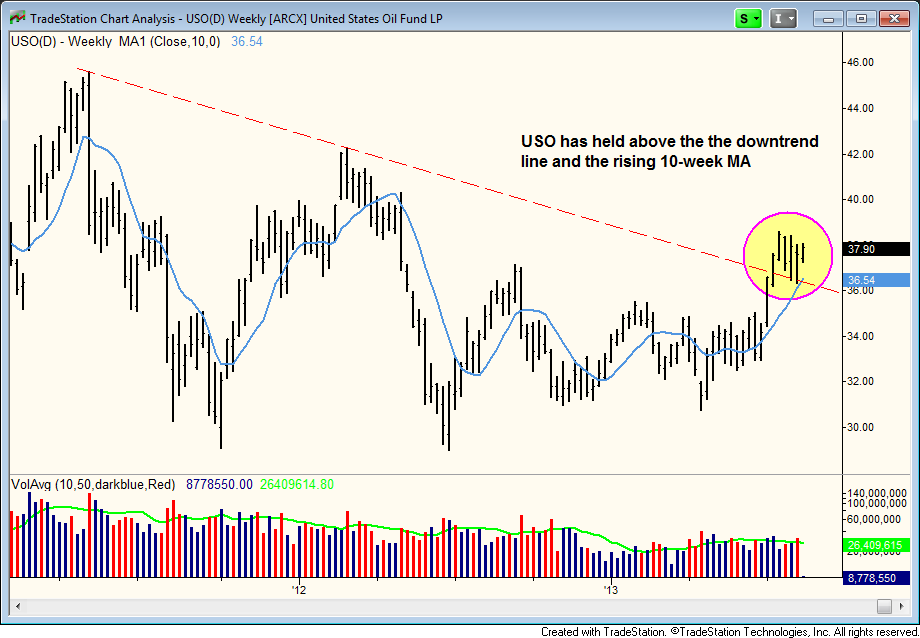
Task: Select the USO(D) - Weekly MA1 status label
Action: click(x=116, y=42)
